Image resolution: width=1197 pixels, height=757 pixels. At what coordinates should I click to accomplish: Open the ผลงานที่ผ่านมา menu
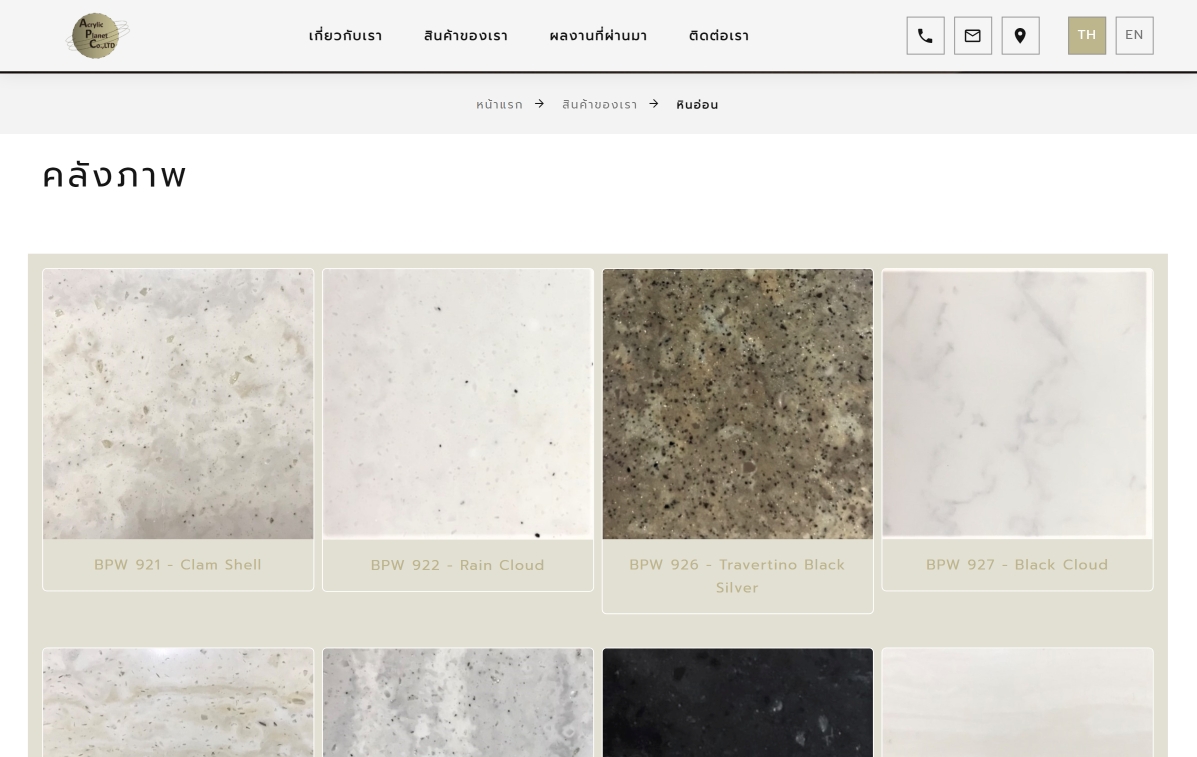pyautogui.click(x=598, y=36)
